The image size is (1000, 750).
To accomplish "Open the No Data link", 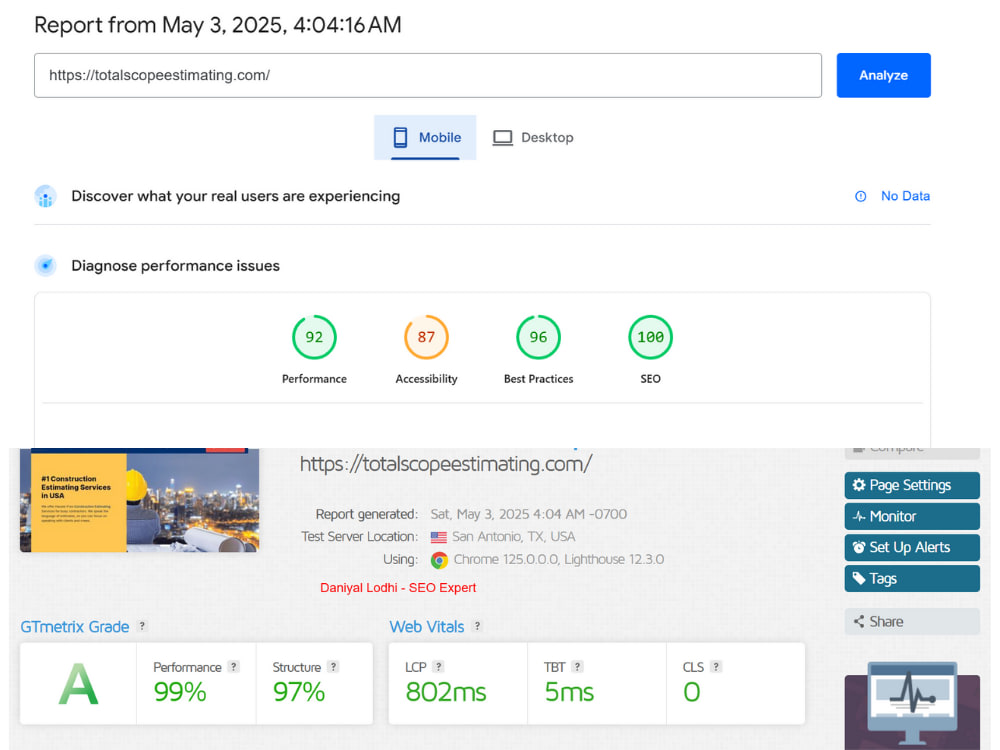I will (905, 196).
